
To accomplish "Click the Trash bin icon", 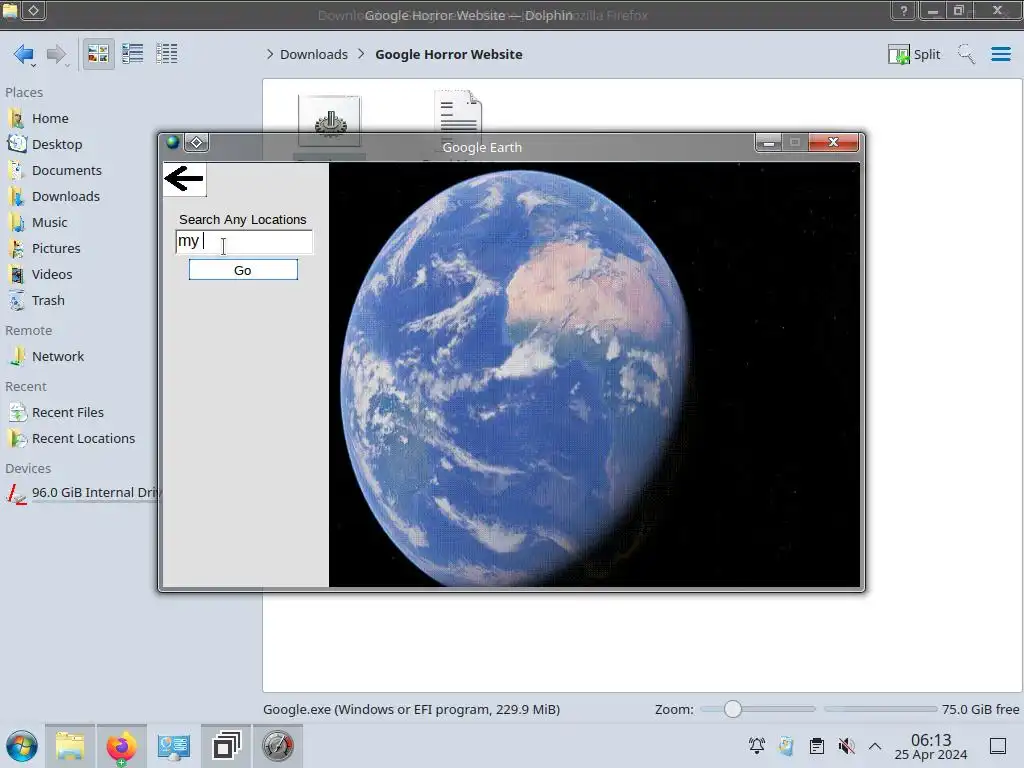I will coord(16,301).
